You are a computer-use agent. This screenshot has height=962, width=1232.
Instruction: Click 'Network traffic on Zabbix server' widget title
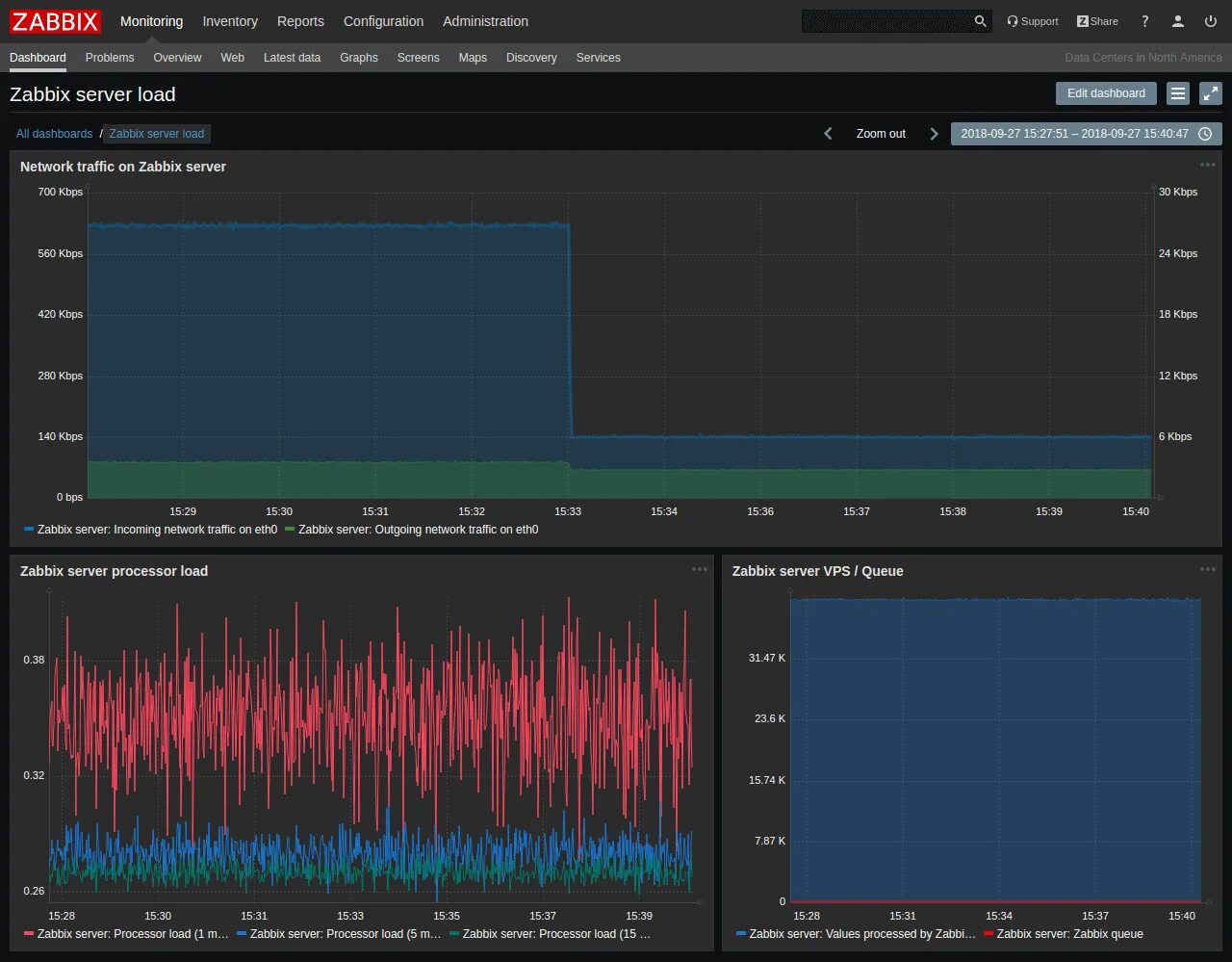point(123,167)
